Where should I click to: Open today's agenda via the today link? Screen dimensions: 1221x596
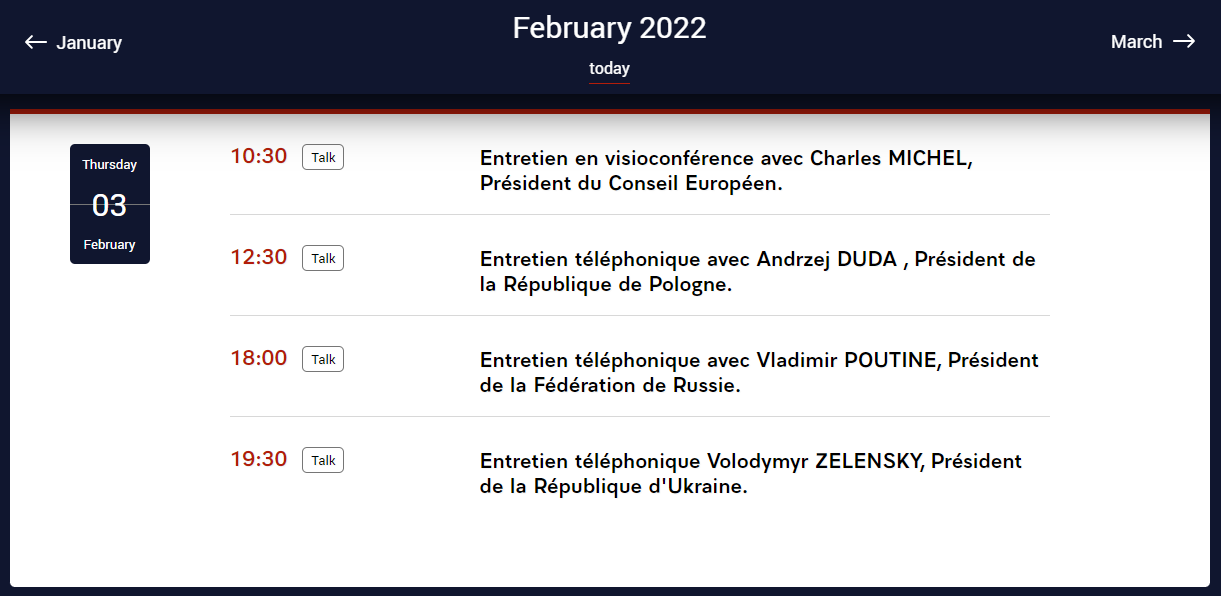(609, 68)
